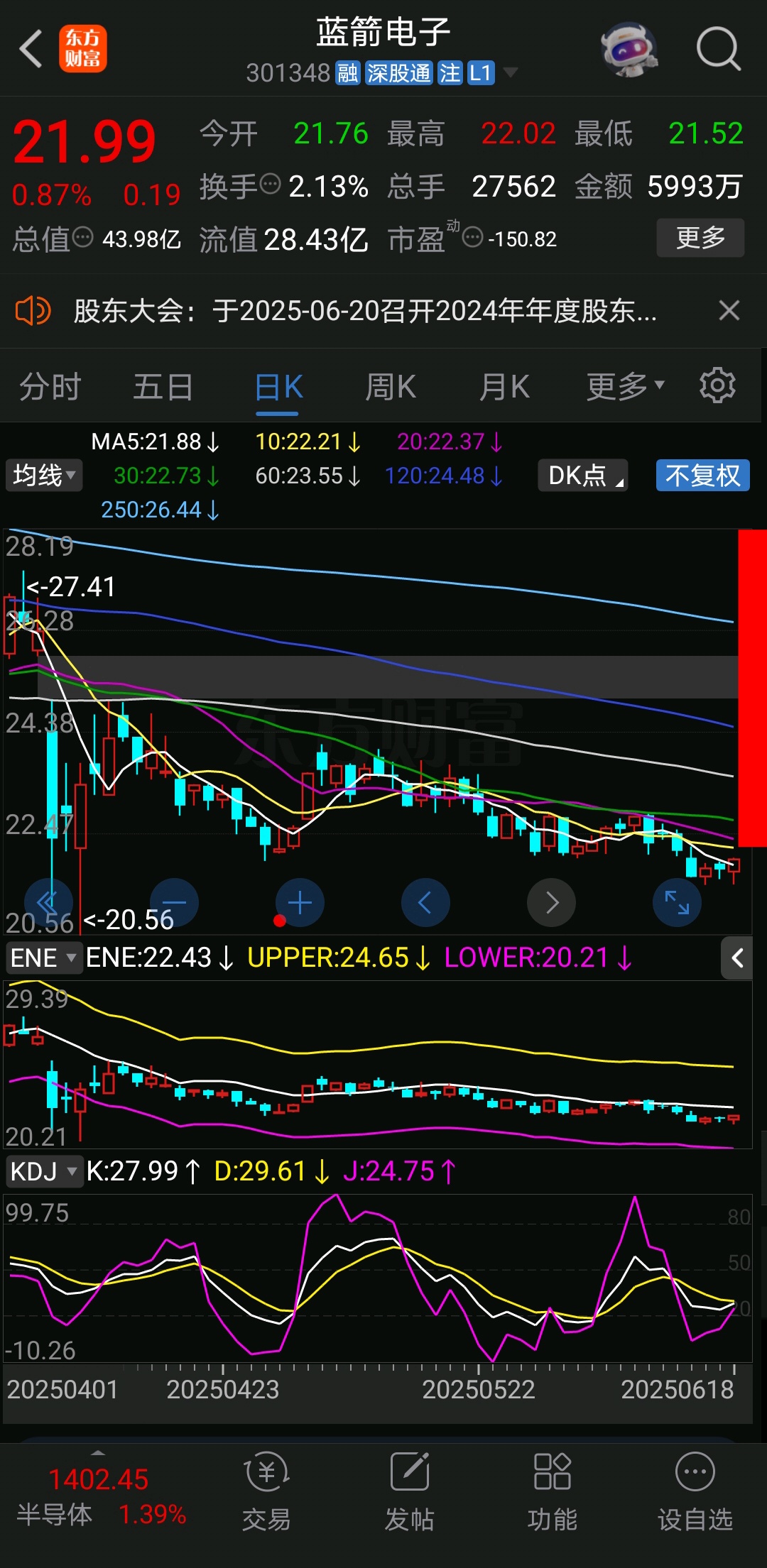This screenshot has width=767, height=1568.
Task: Switch to 周K chart tab
Action: click(391, 388)
